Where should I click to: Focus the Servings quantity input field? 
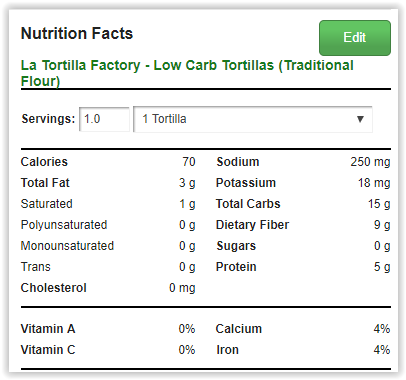pos(104,119)
